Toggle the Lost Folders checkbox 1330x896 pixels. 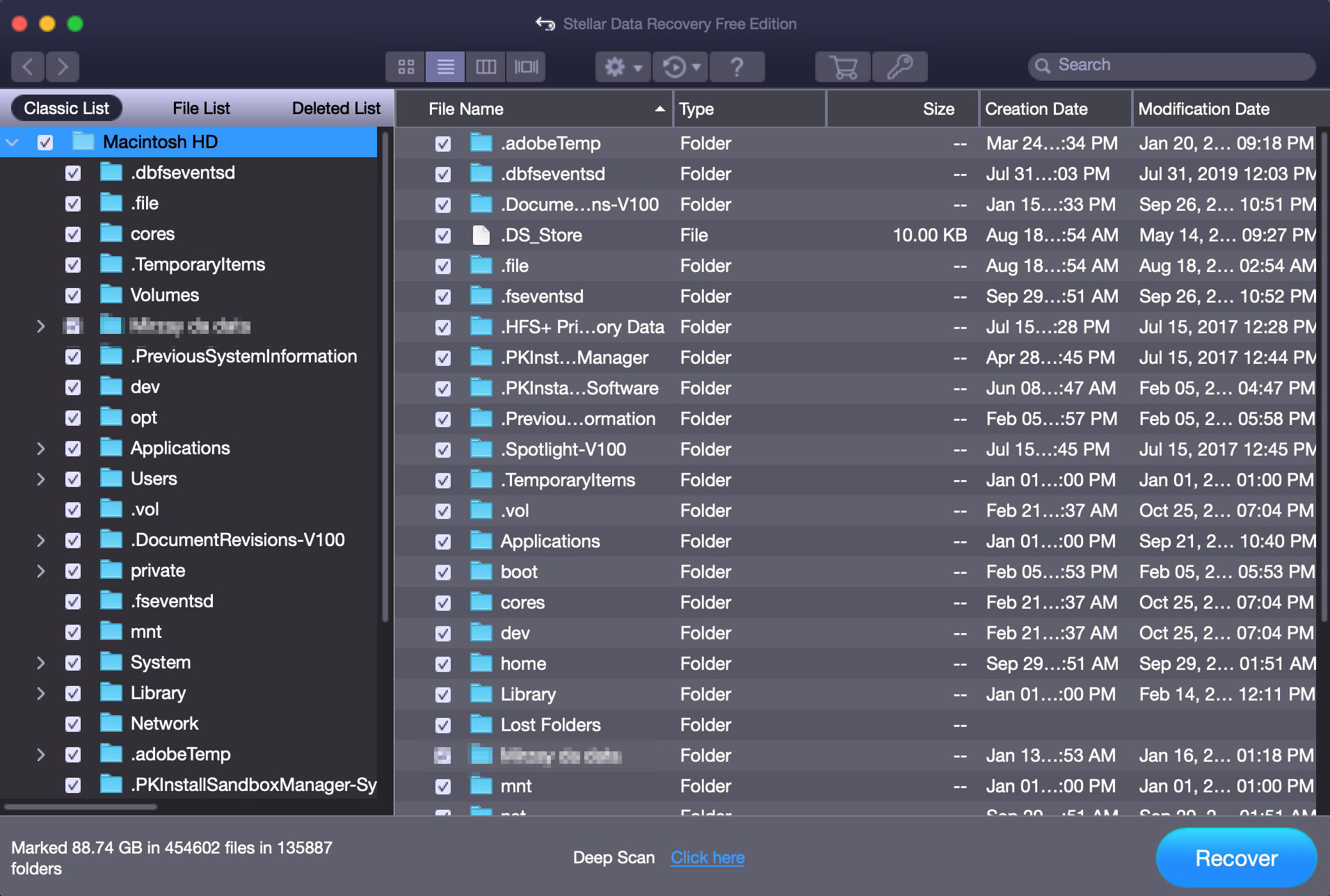click(x=442, y=726)
